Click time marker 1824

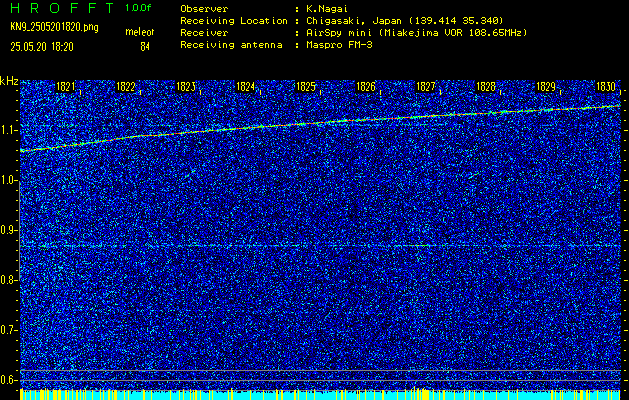pyautogui.click(x=246, y=87)
